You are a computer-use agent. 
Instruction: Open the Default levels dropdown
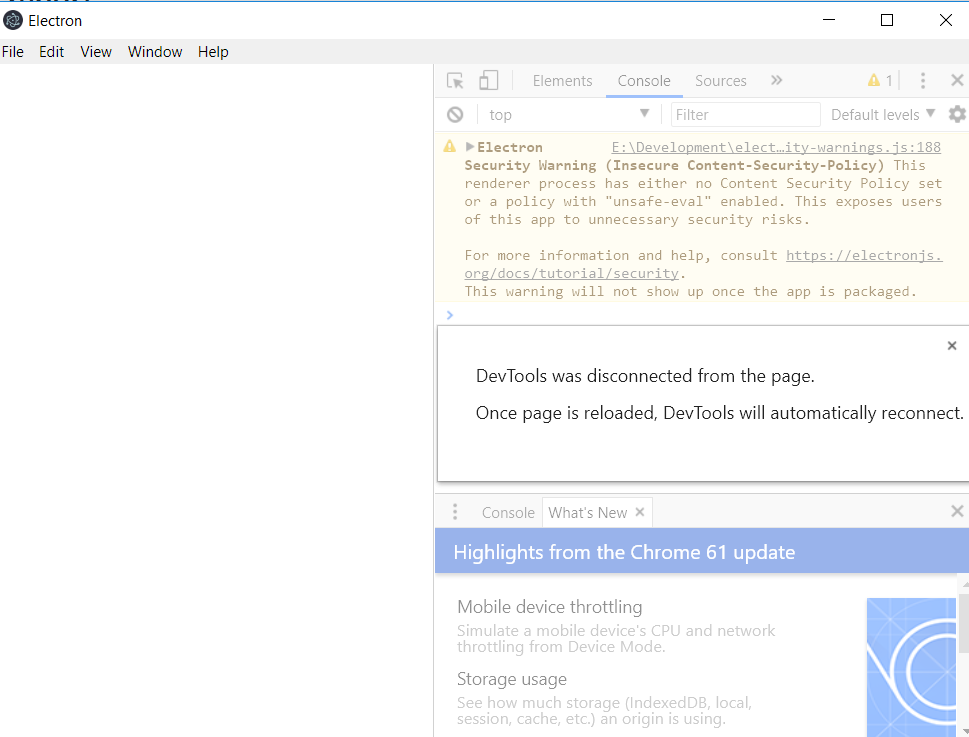click(882, 114)
